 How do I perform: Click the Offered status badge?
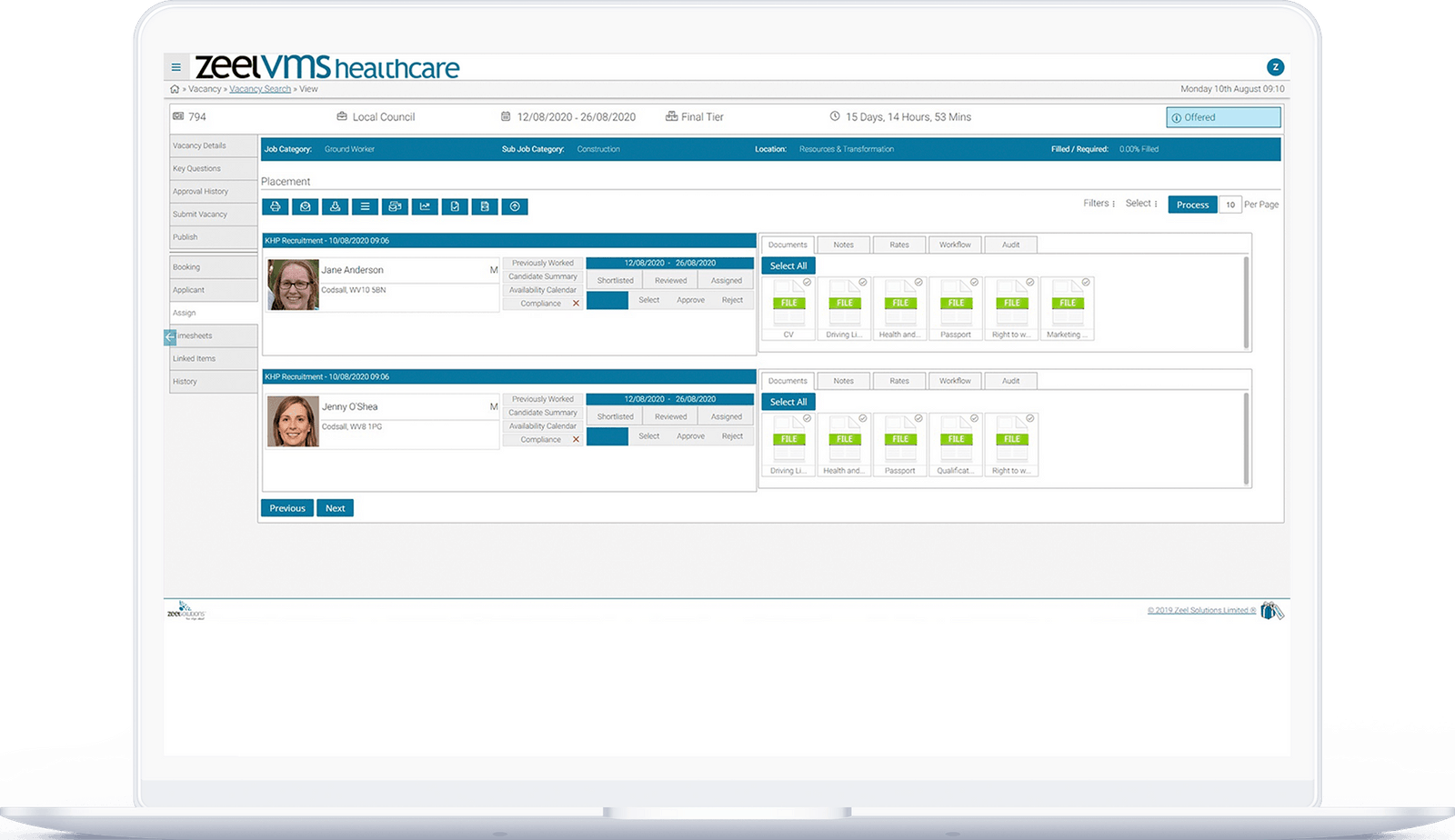(1223, 116)
